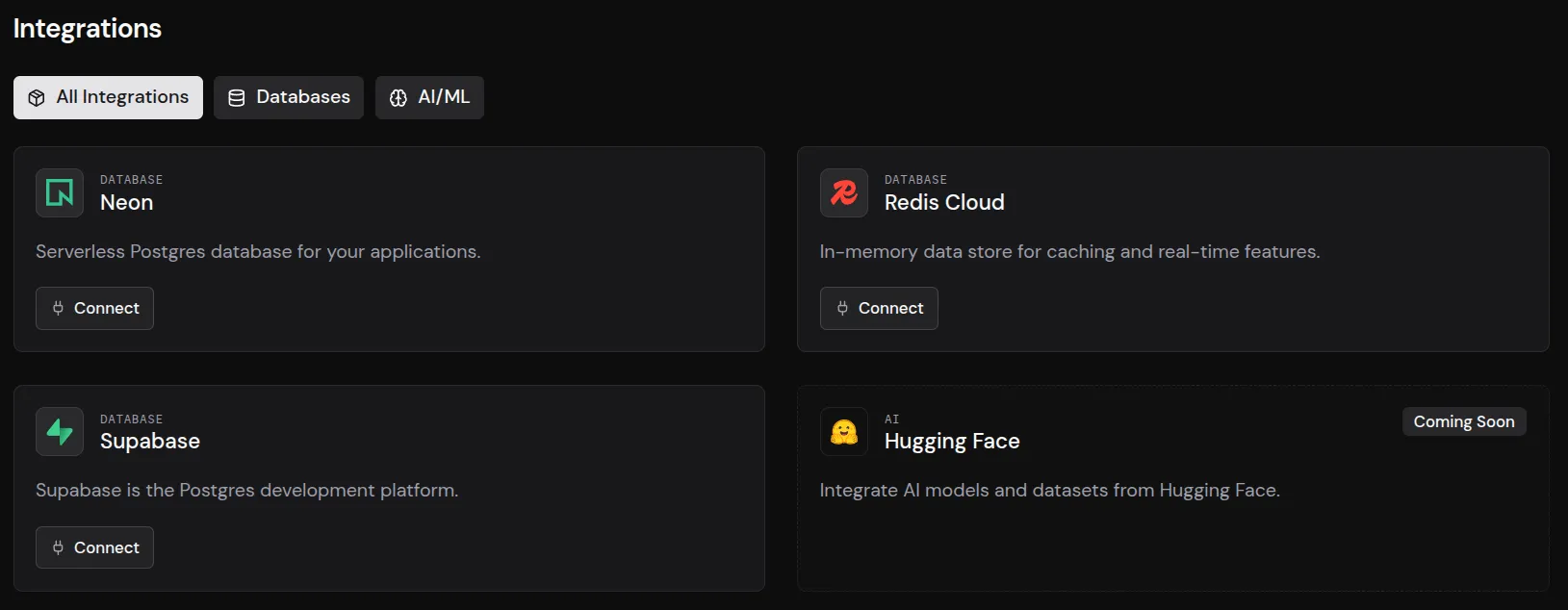Click the Redis Cloud logo icon
Image resolution: width=1568 pixels, height=610 pixels.
click(x=844, y=192)
